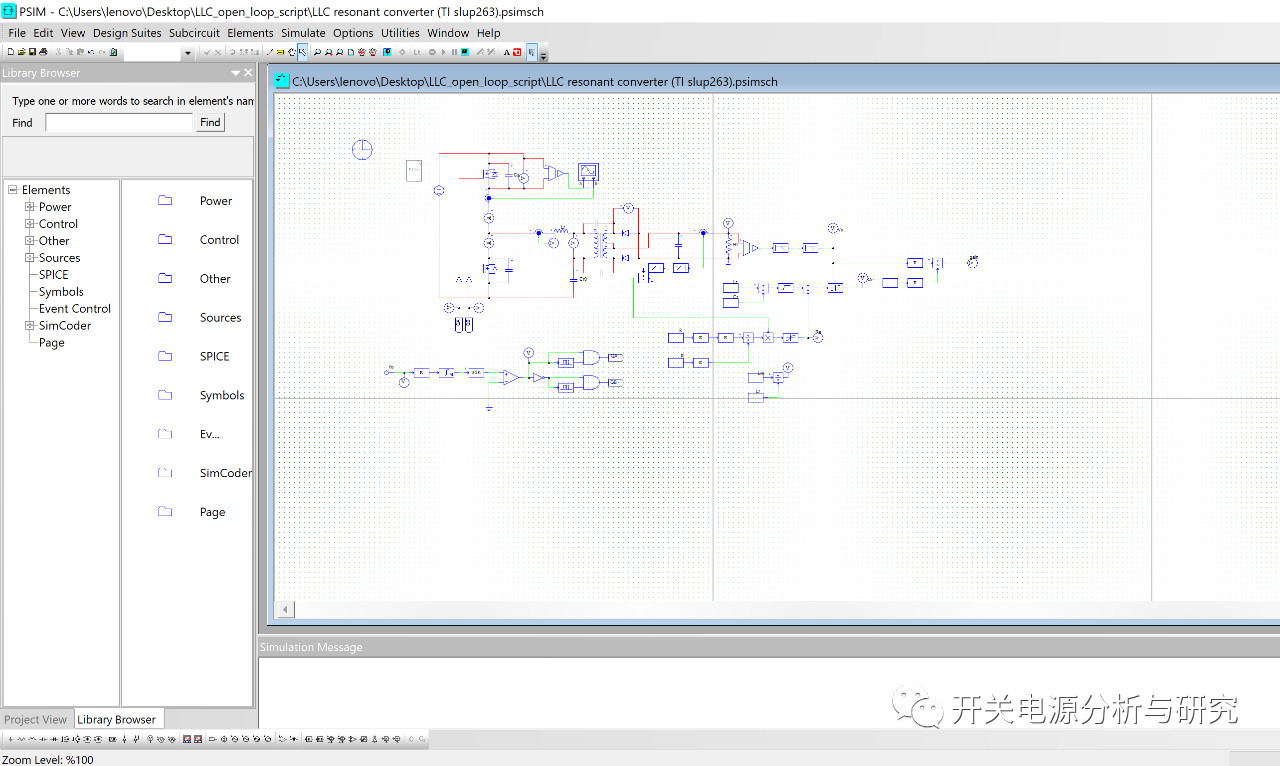
Task: Click the text 'A' toolbar icon
Action: [507, 51]
